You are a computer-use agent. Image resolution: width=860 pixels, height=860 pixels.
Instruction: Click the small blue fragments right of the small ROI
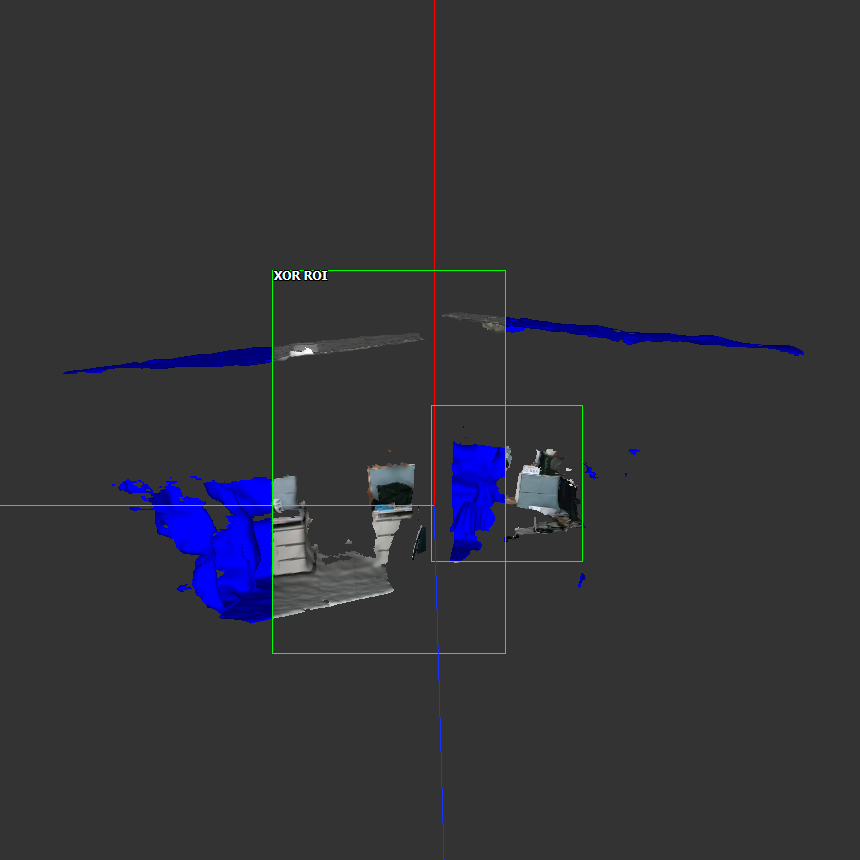[592, 471]
